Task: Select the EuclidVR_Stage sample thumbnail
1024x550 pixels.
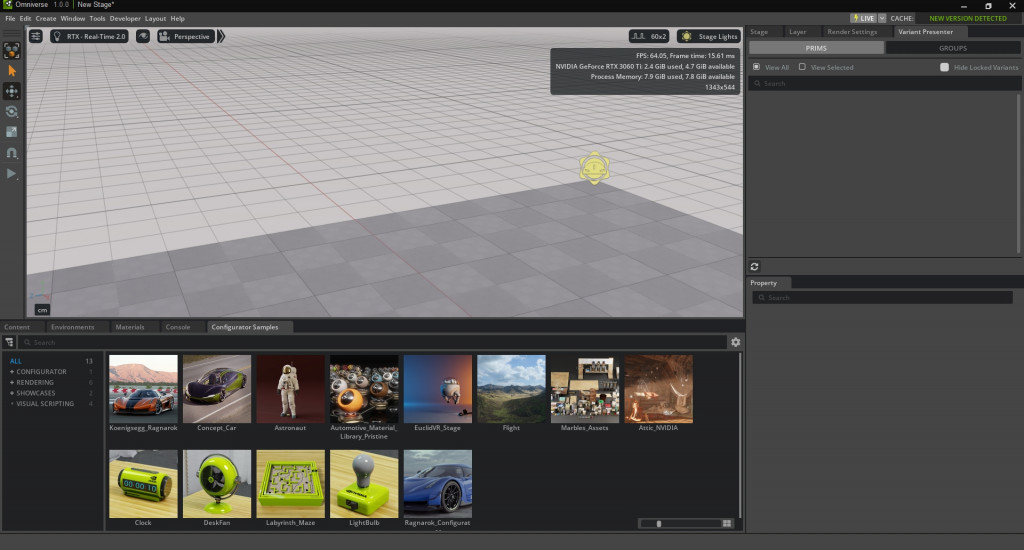Action: (x=438, y=389)
